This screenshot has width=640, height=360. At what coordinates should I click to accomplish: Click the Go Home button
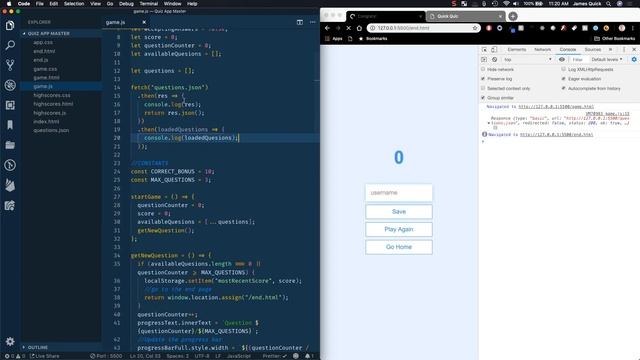click(399, 247)
